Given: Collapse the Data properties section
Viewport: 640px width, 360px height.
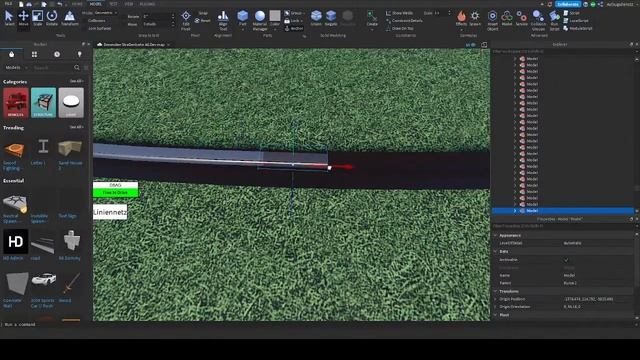Looking at the screenshot, I should 496,251.
